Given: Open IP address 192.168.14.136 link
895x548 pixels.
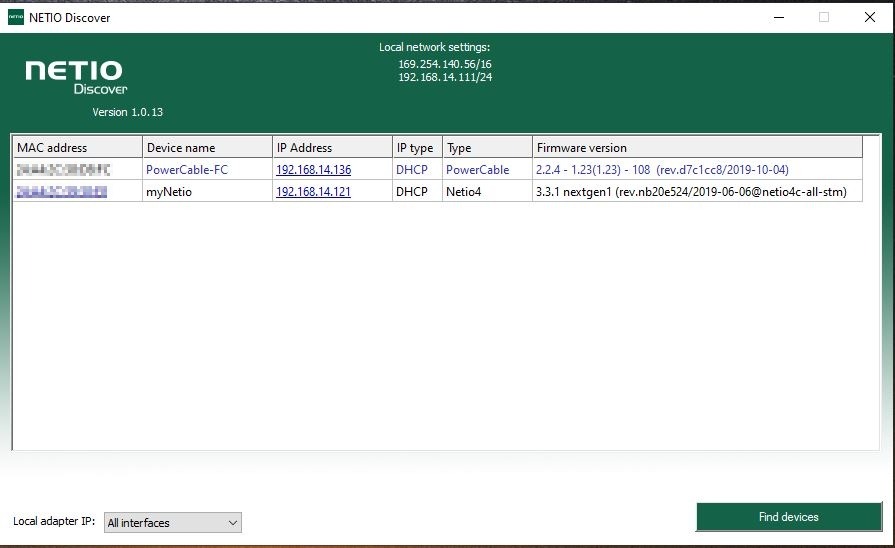Looking at the screenshot, I should pos(313,170).
